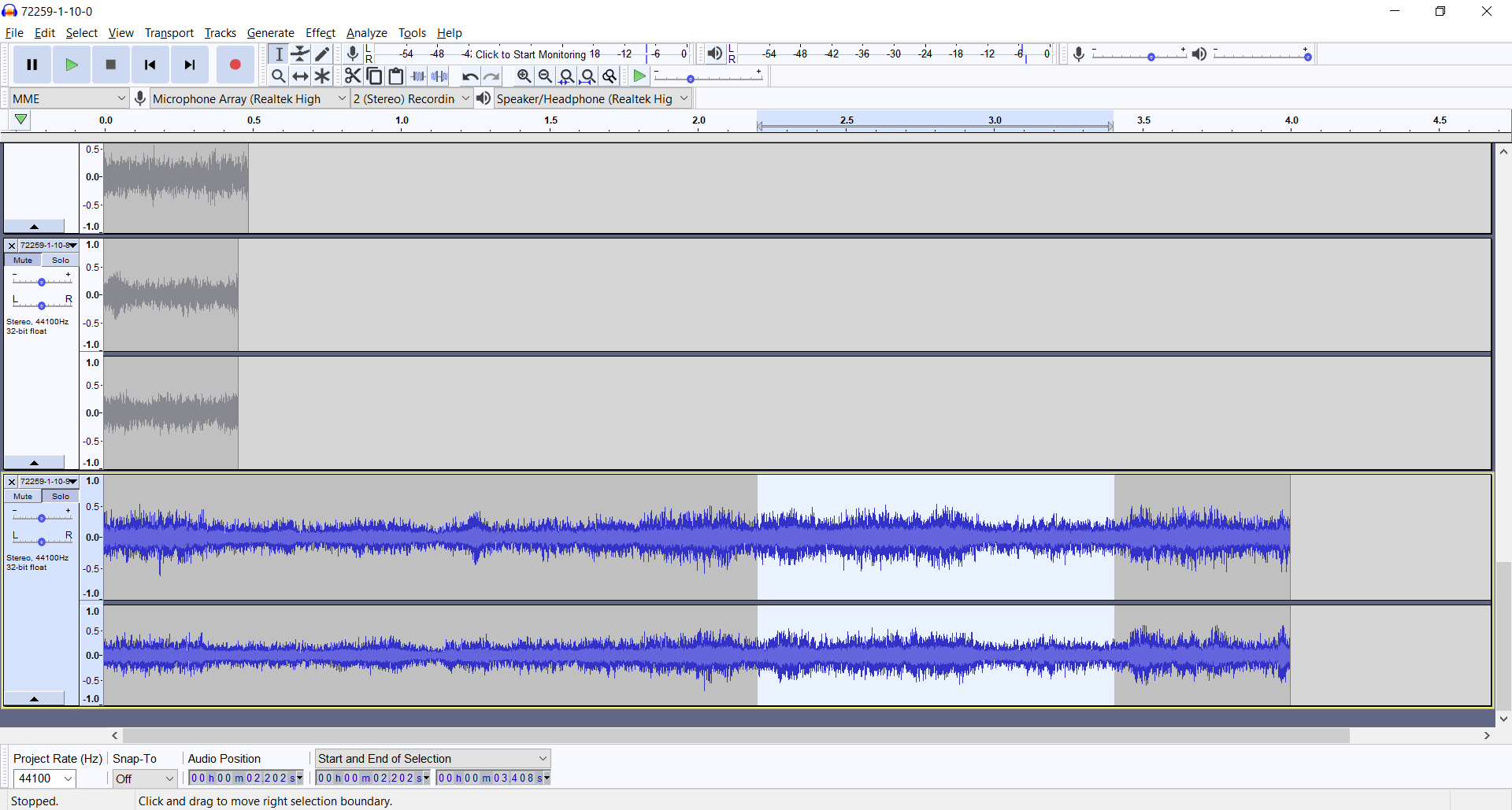Image resolution: width=1512 pixels, height=810 pixels.
Task: Zoom in on the timeline
Action: pyautogui.click(x=524, y=76)
